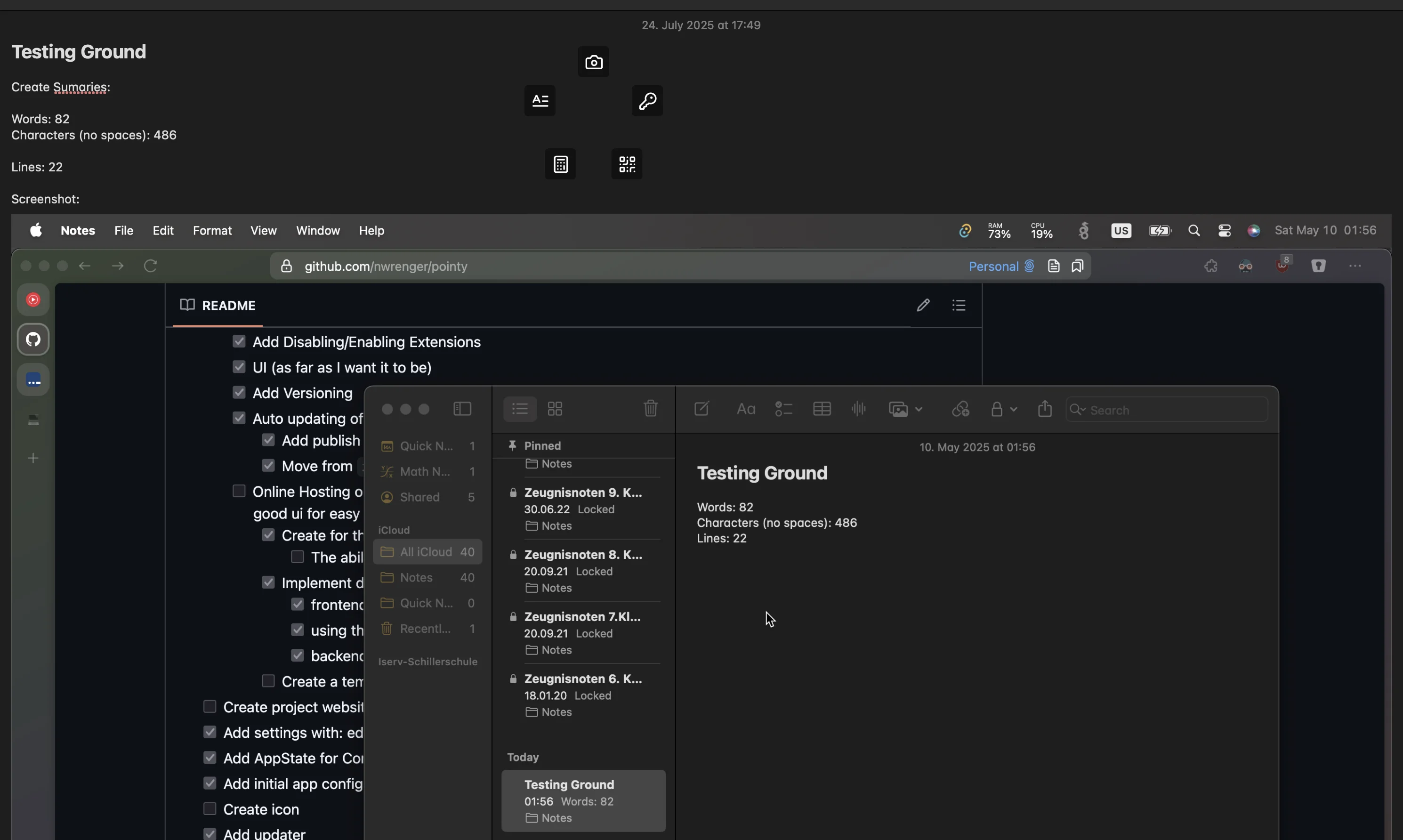
Task: Open the Edit menu
Action: (x=163, y=230)
